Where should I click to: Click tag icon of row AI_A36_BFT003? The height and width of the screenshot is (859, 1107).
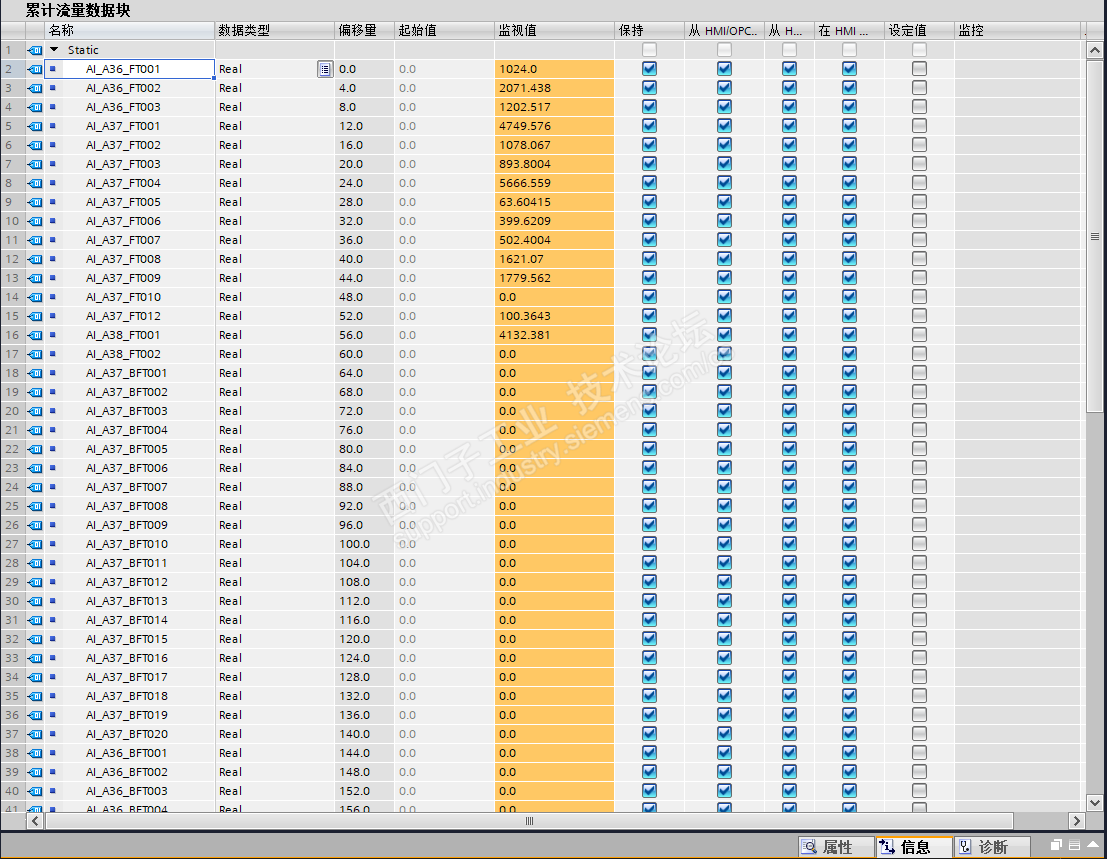pos(35,791)
